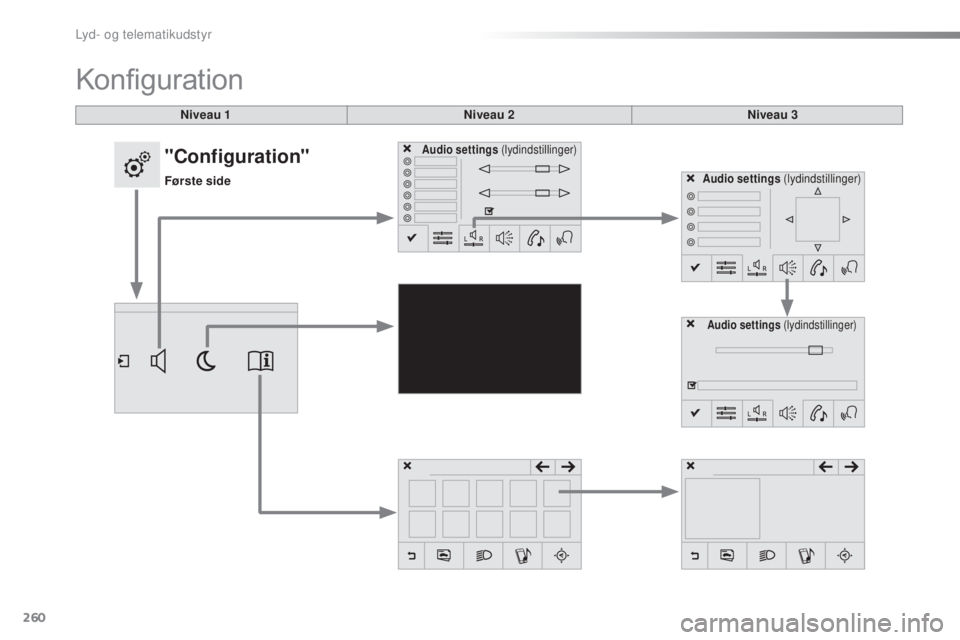
Task: Open the interactive help book icon
Action: (x=259, y=362)
